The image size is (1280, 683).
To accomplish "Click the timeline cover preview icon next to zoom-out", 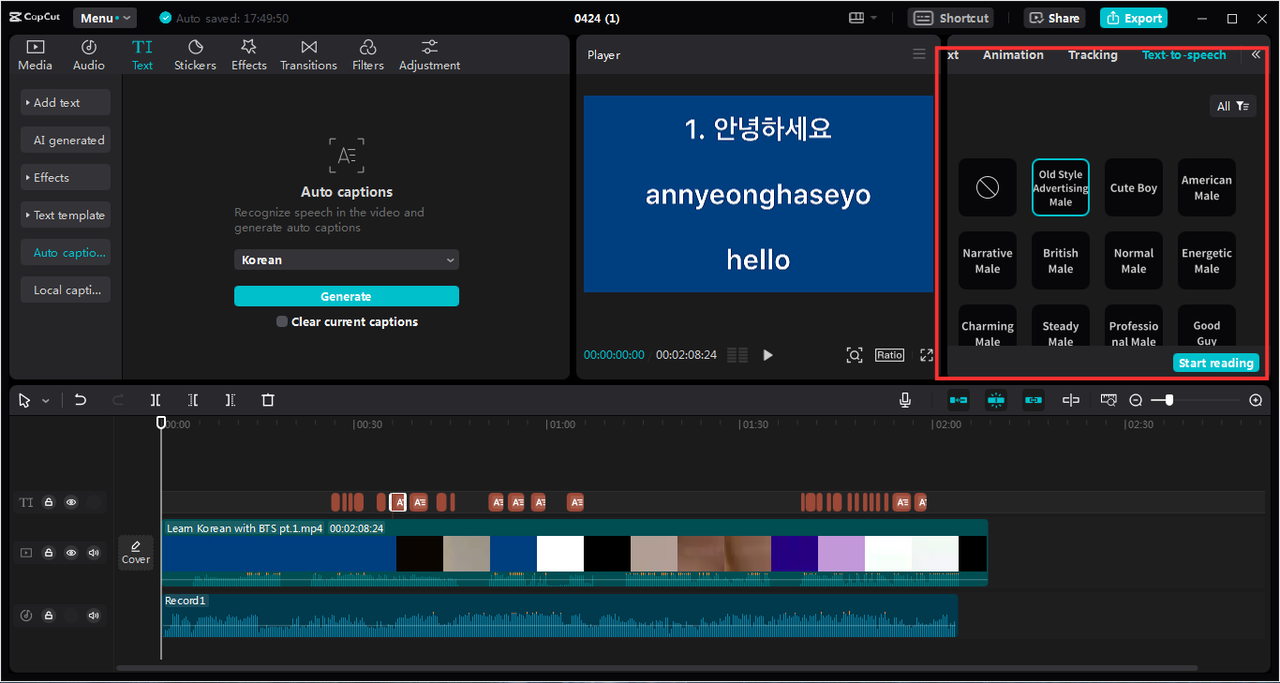I will (1108, 400).
